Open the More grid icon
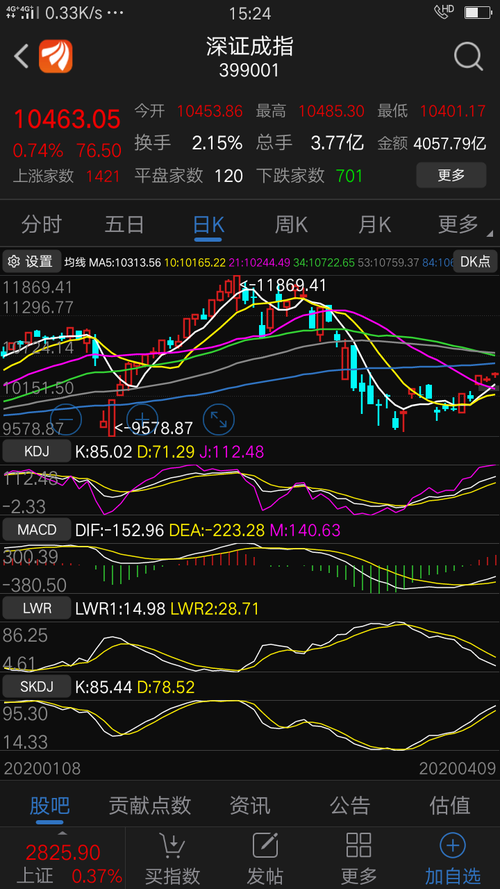500x889 pixels. pos(359,846)
